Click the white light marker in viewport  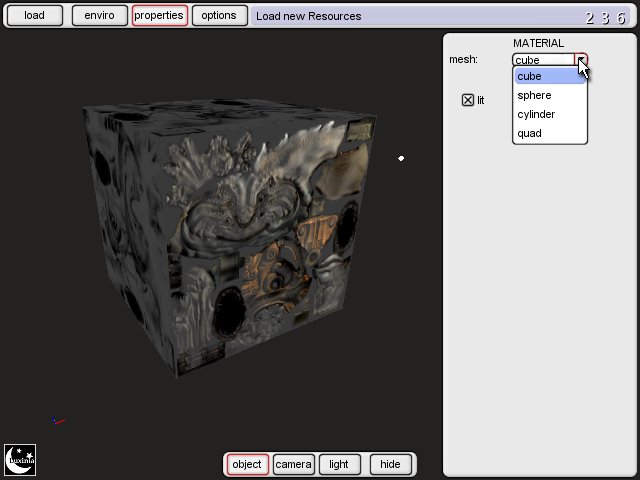point(401,158)
